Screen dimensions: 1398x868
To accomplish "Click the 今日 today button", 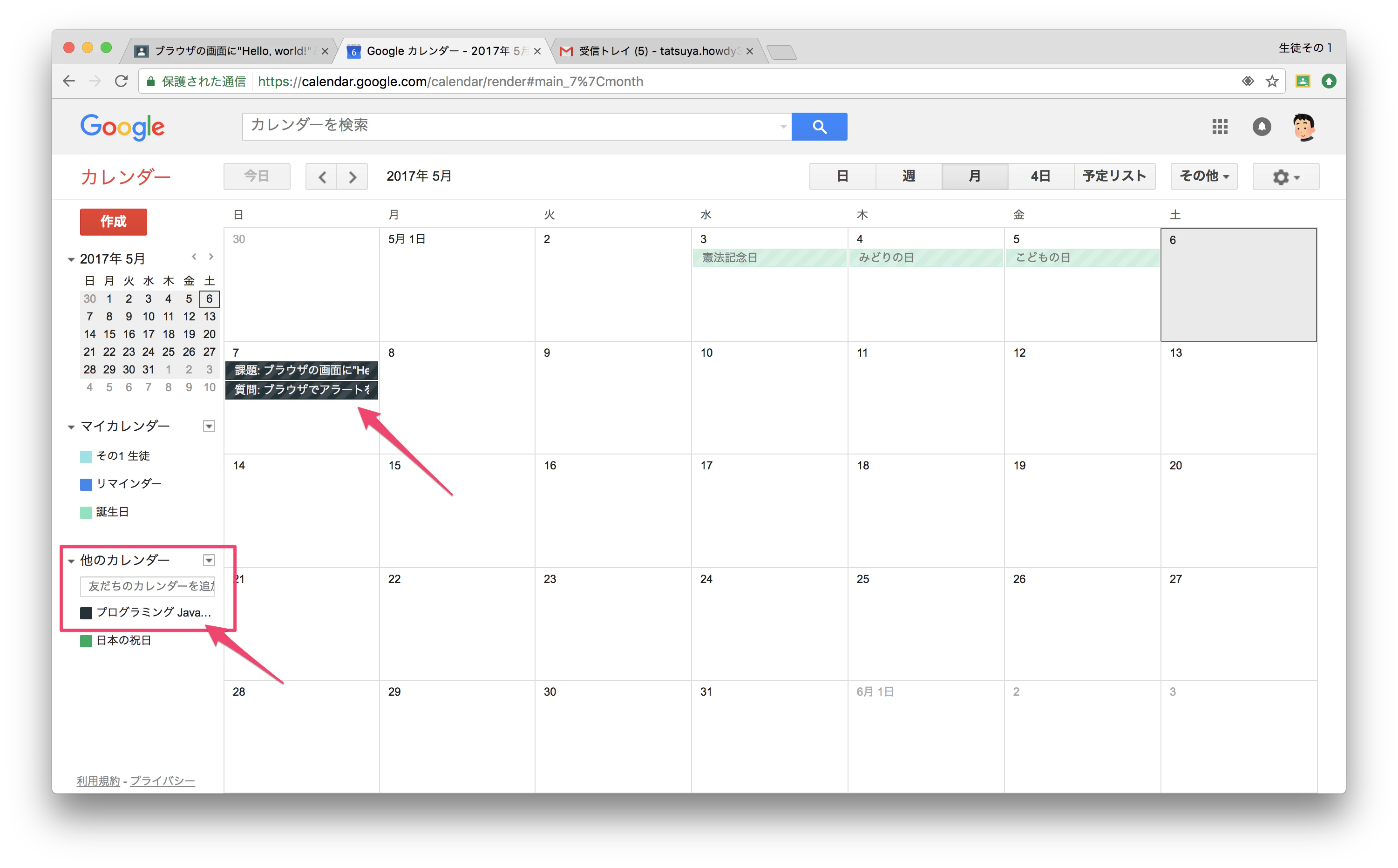I will click(257, 176).
